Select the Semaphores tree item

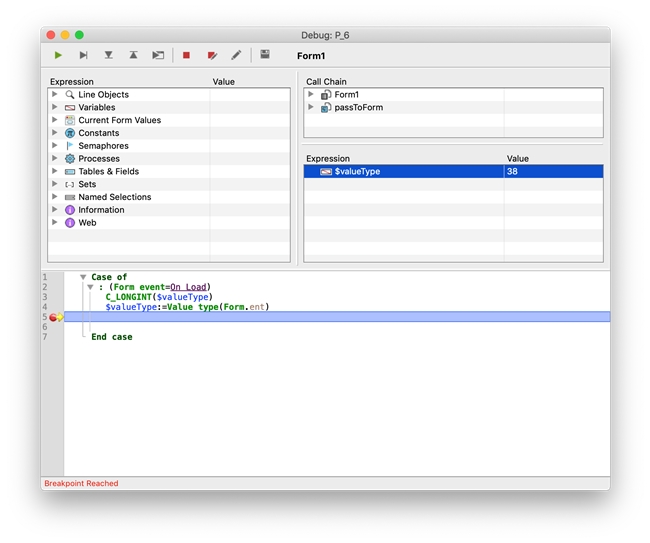103,146
